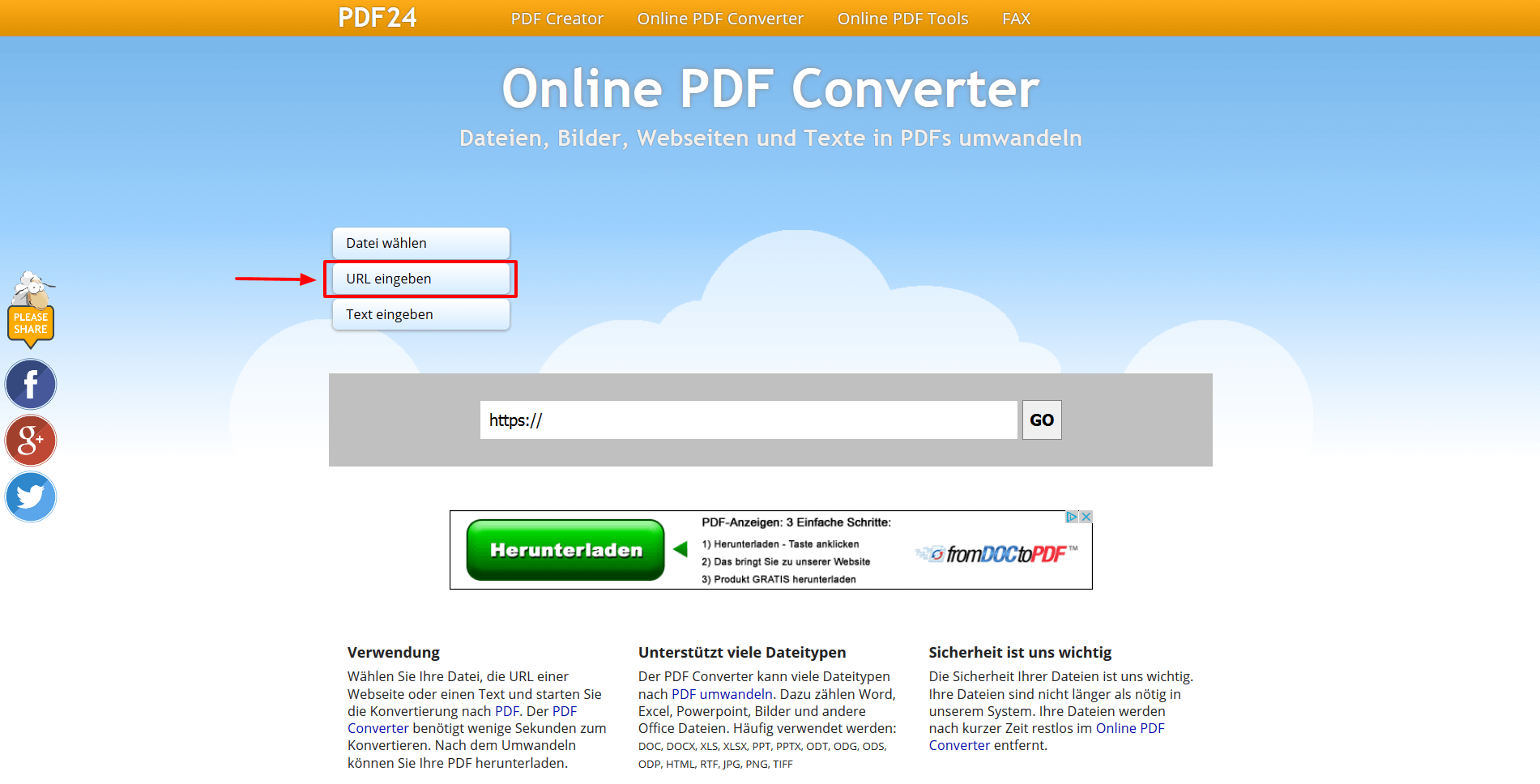The width and height of the screenshot is (1540, 784).
Task: Open PDF Creator menu item
Action: [557, 19]
